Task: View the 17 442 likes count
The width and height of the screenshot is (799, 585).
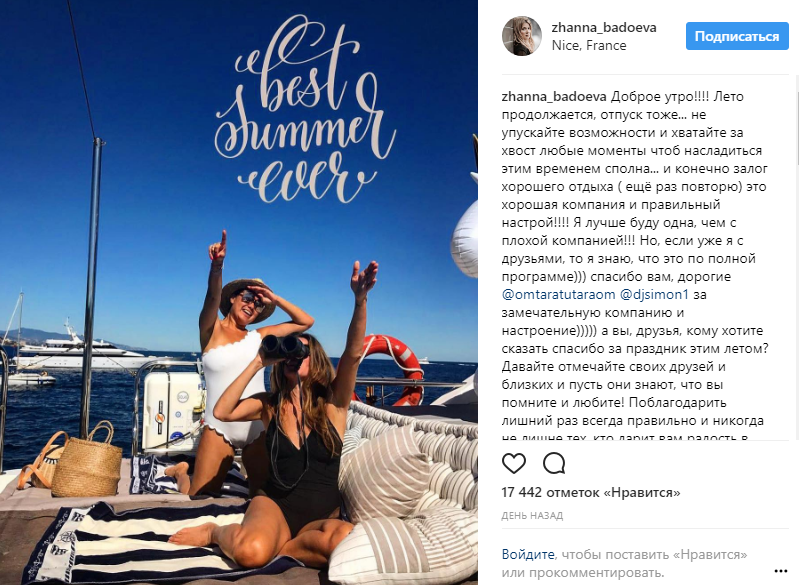Action: pos(591,493)
